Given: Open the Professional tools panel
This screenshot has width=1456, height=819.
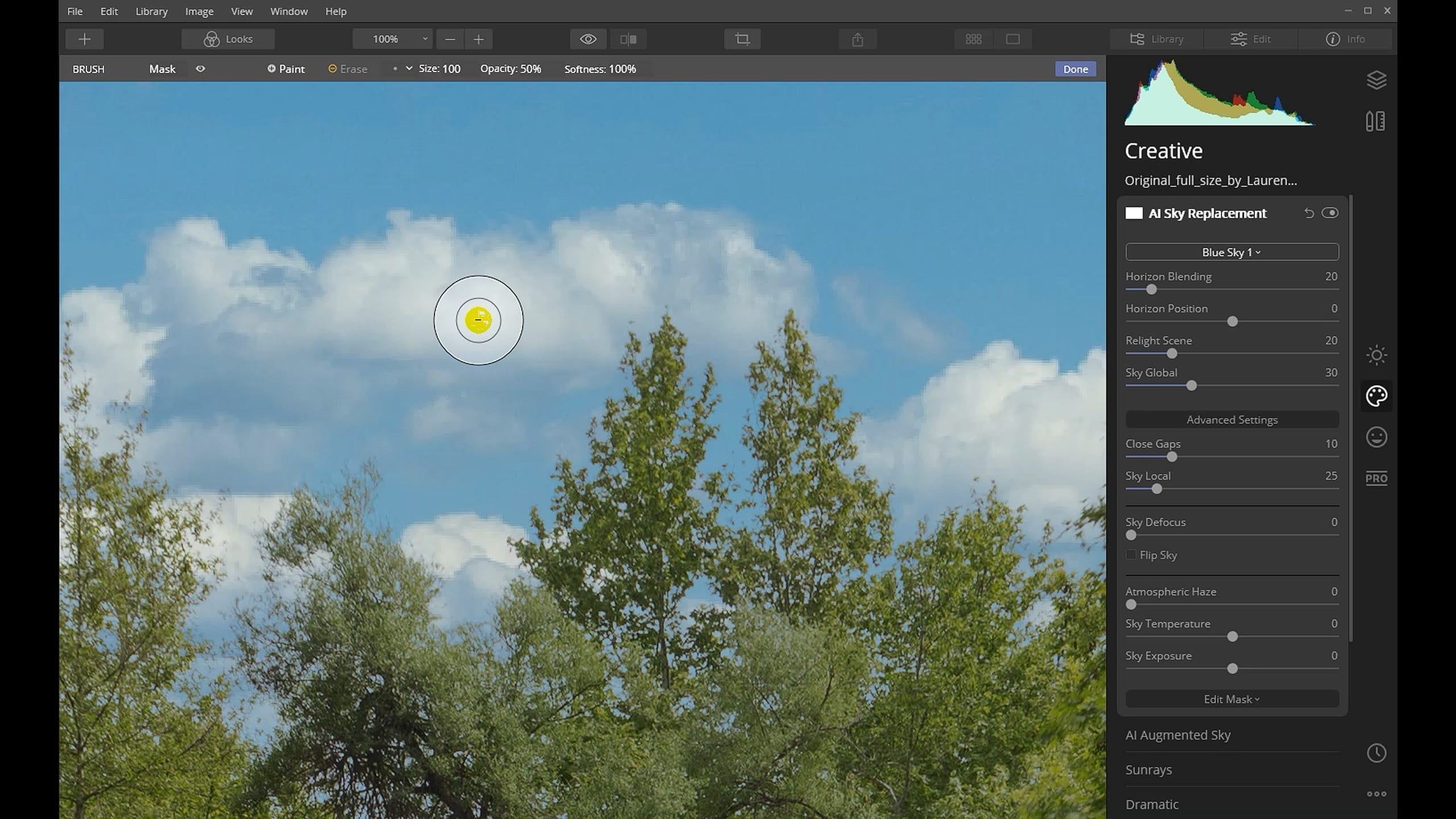Looking at the screenshot, I should tap(1376, 478).
